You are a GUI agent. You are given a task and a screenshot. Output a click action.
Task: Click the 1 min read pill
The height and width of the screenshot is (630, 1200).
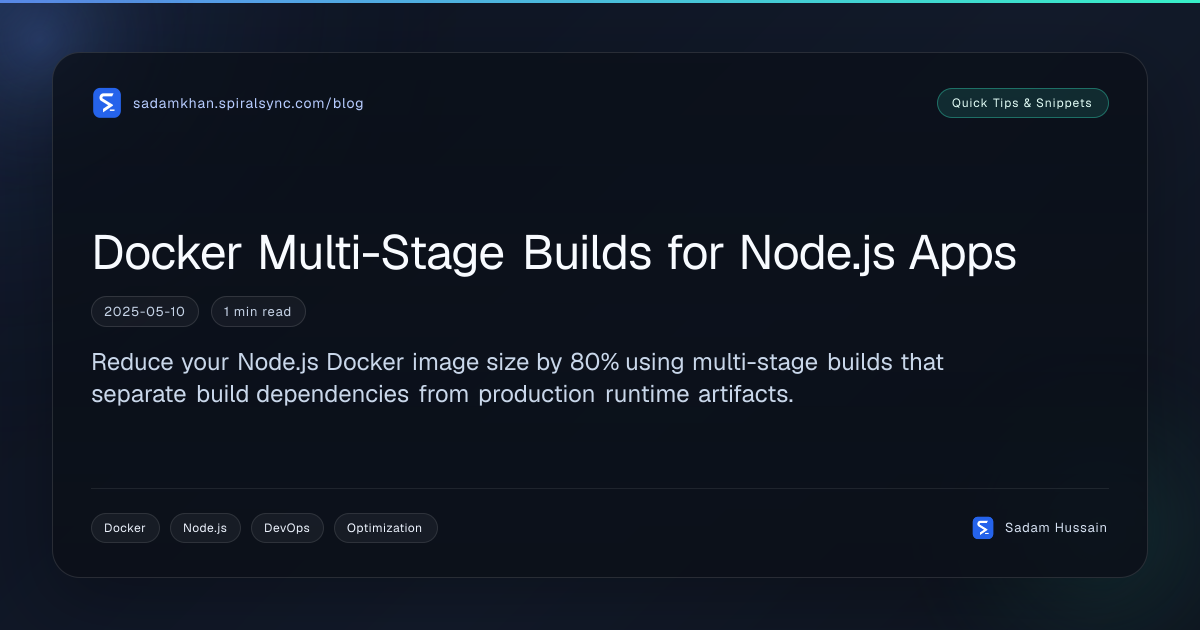coord(258,312)
